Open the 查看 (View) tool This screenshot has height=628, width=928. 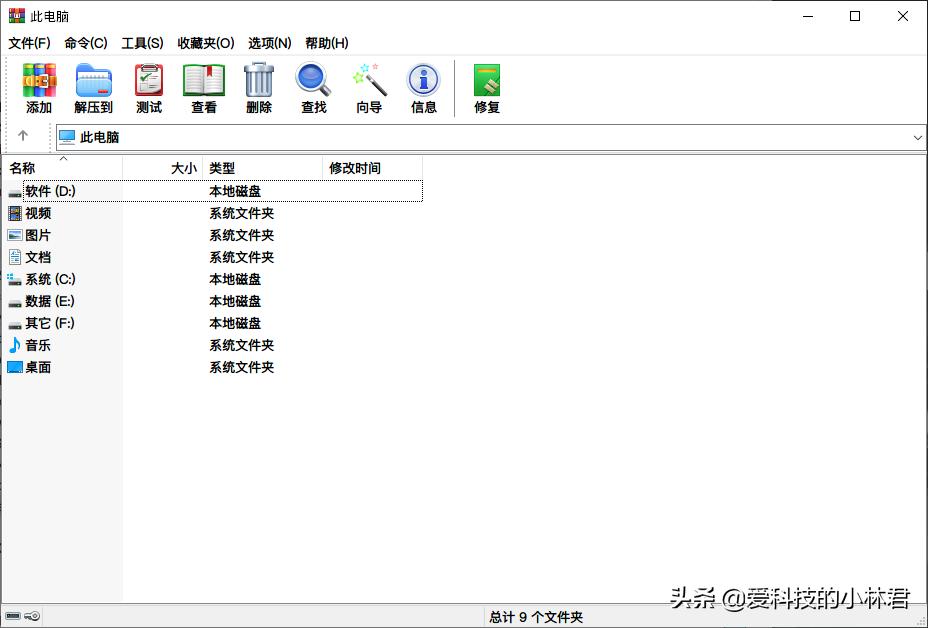(203, 87)
